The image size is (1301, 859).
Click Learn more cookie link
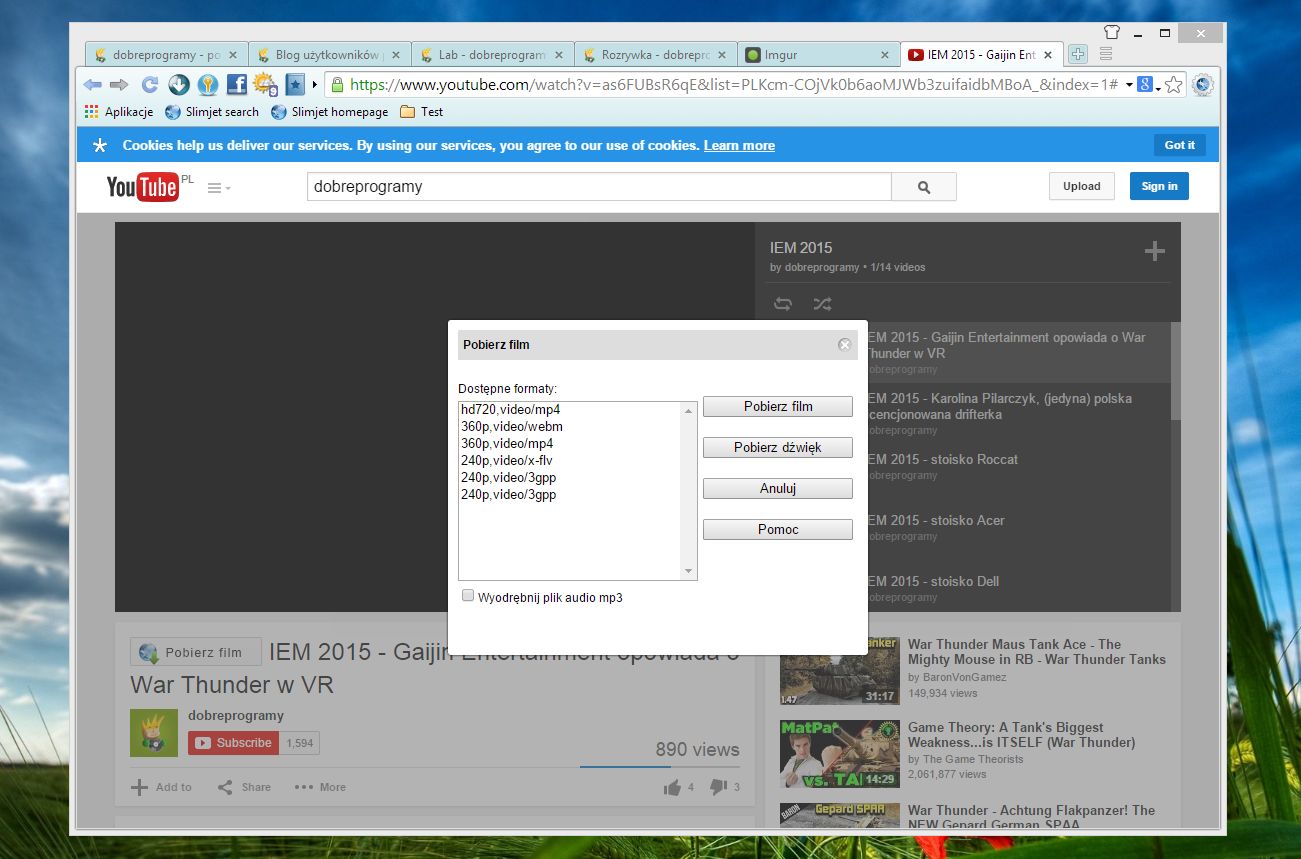[x=739, y=146]
